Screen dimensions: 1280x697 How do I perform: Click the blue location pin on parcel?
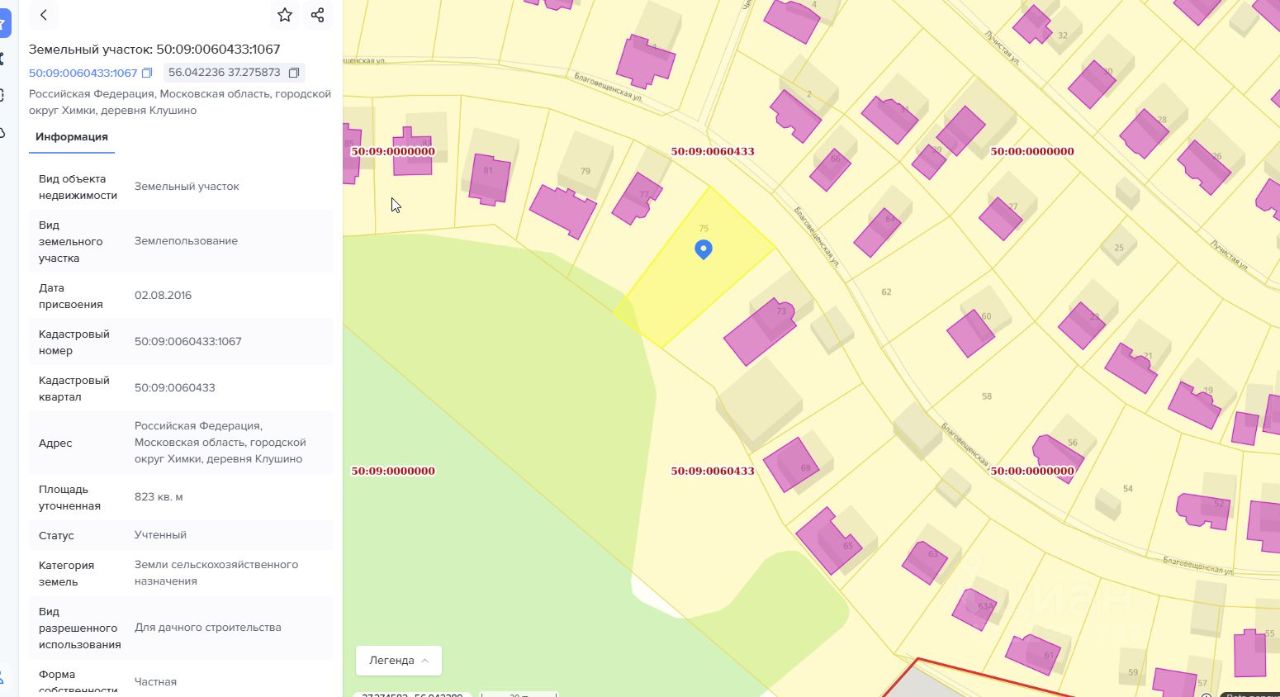703,249
